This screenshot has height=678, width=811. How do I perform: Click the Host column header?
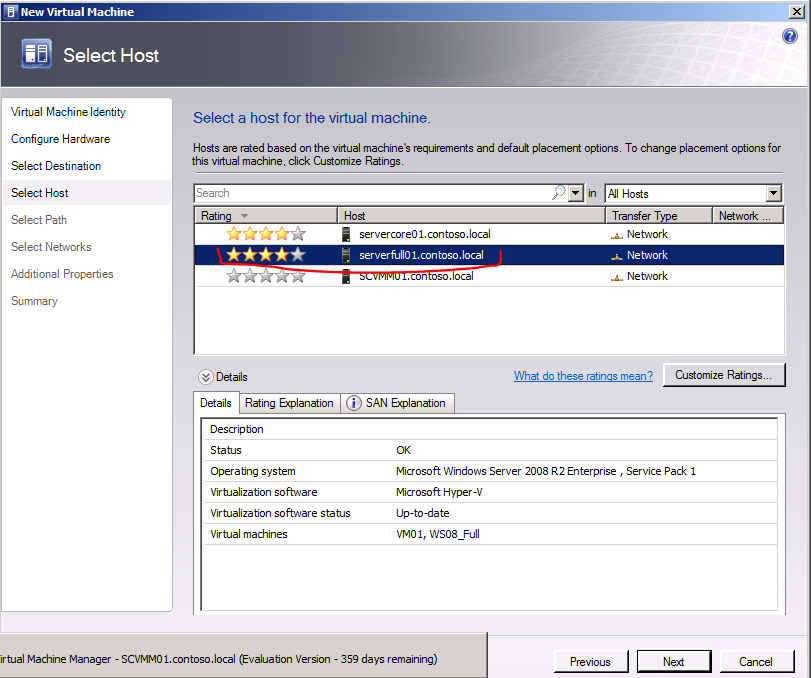[x=471, y=216]
